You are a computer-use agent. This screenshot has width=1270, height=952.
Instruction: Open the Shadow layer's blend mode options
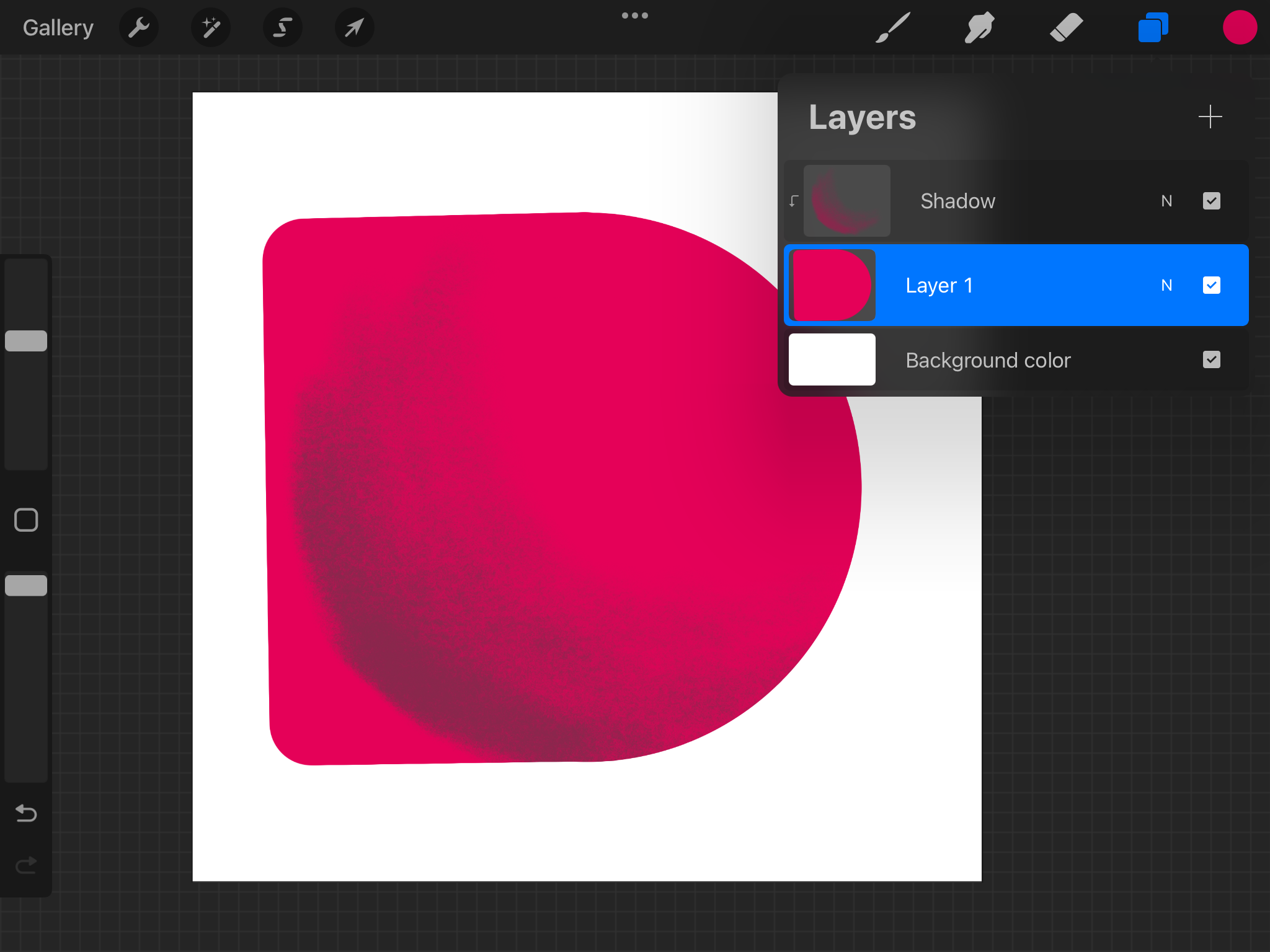1166,200
